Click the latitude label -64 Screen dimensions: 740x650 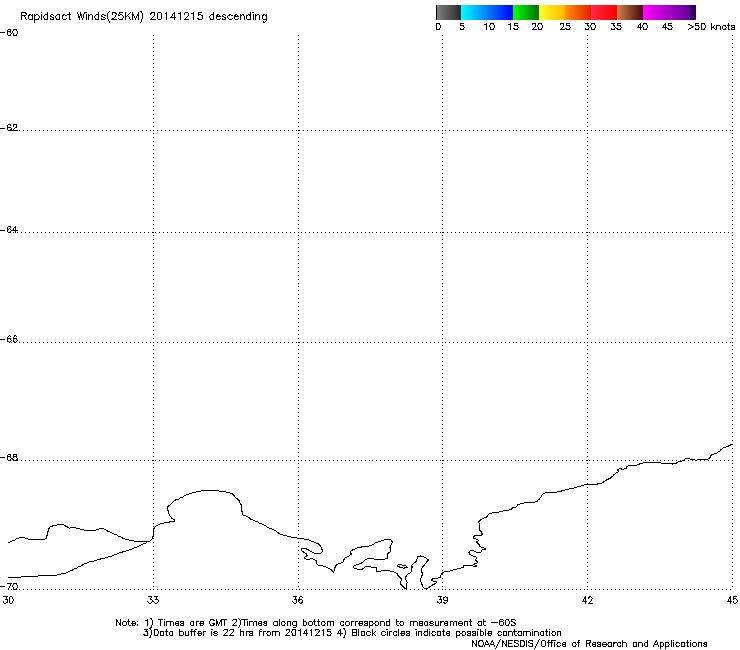9,230
